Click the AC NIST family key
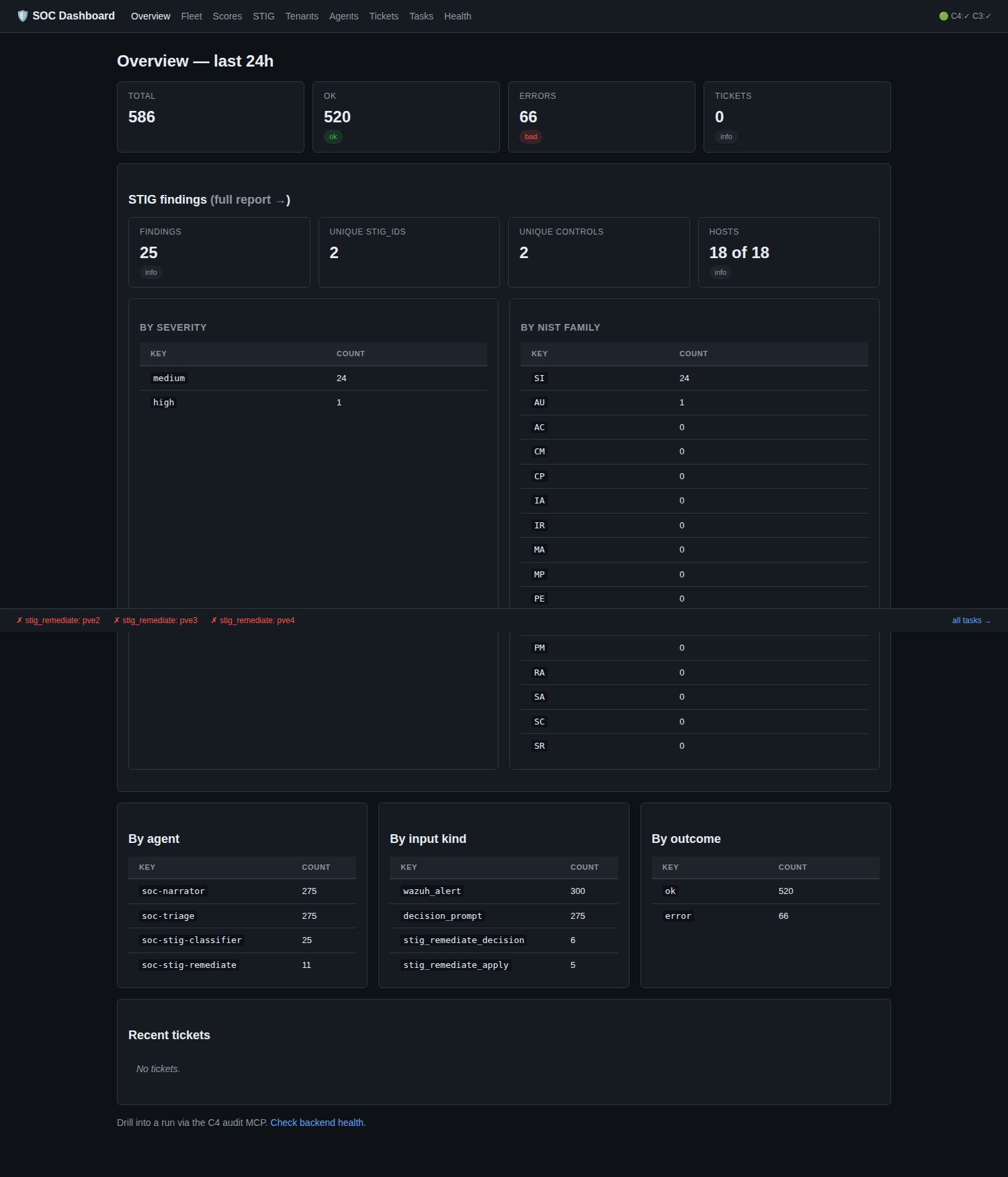Image resolution: width=1008 pixels, height=1177 pixels. [x=540, y=428]
